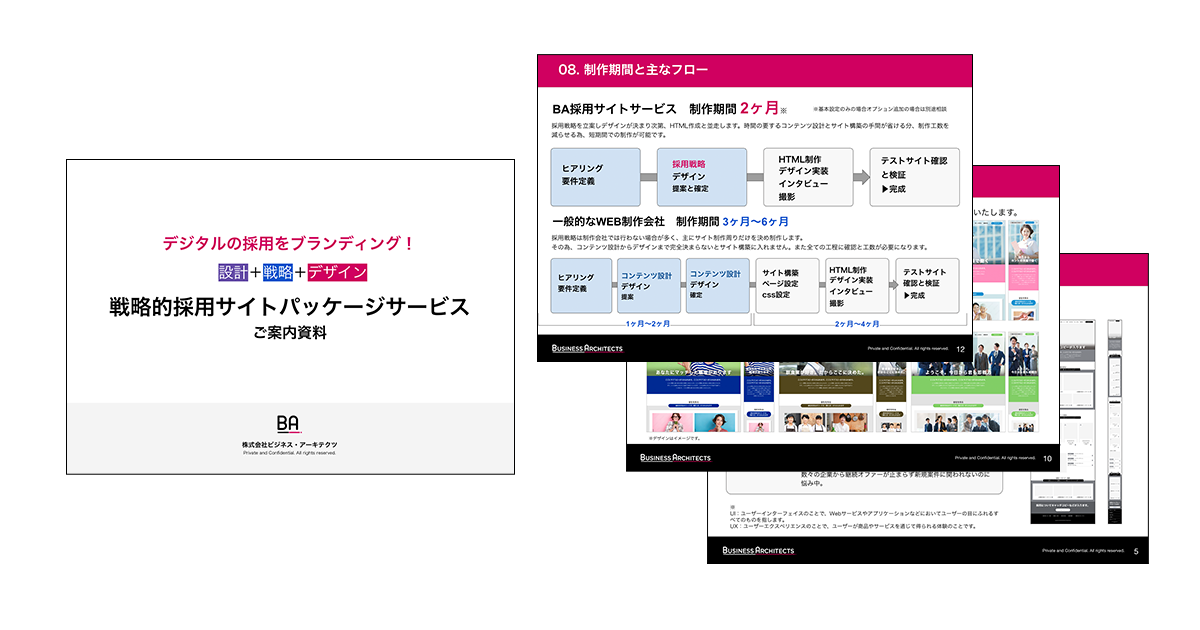1200x630 pixels.
Task: Click page number 5 in slide footer
Action: (1136, 551)
